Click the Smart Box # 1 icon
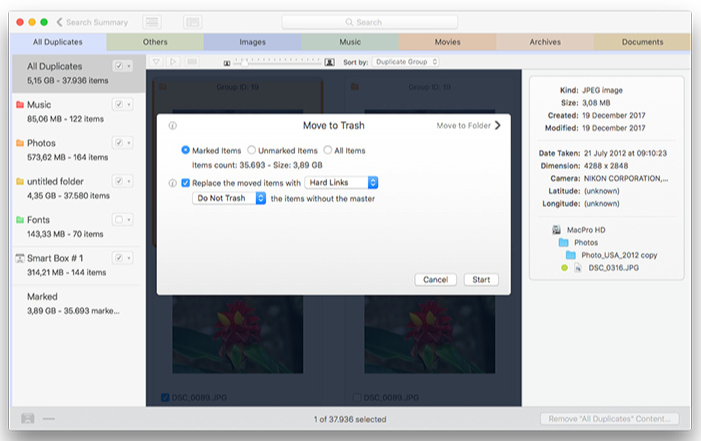The image size is (701, 441). pyautogui.click(x=20, y=258)
